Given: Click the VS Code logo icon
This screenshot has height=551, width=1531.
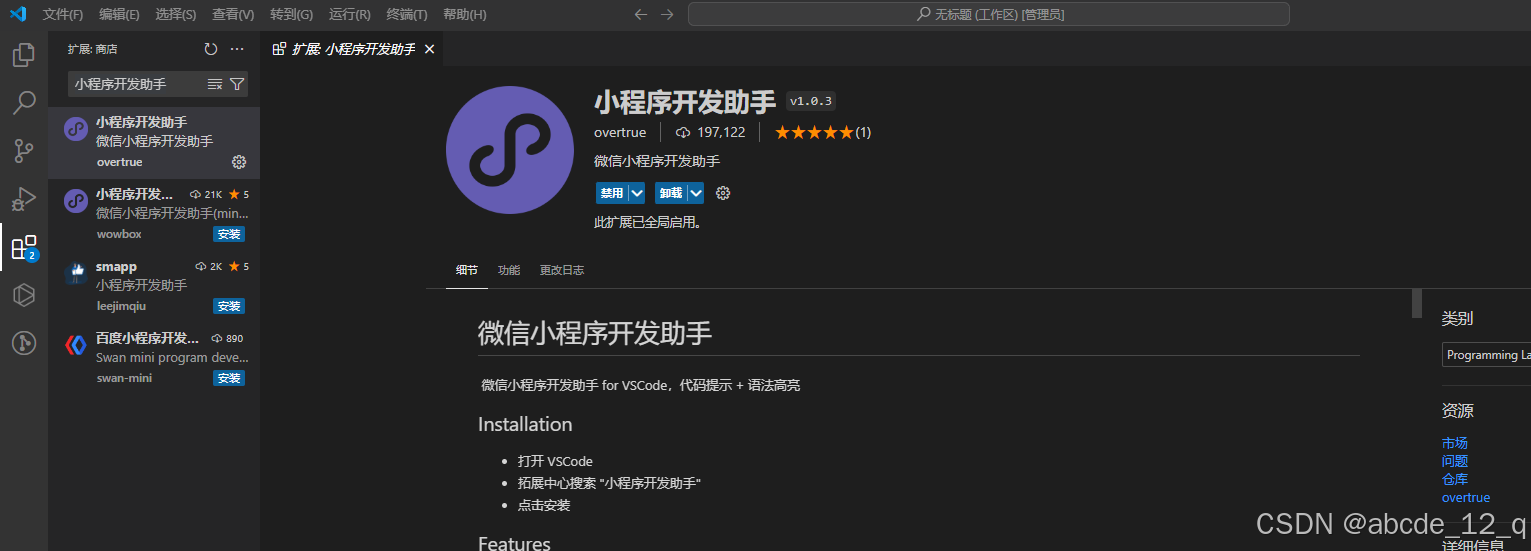Looking at the screenshot, I should tap(18, 14).
